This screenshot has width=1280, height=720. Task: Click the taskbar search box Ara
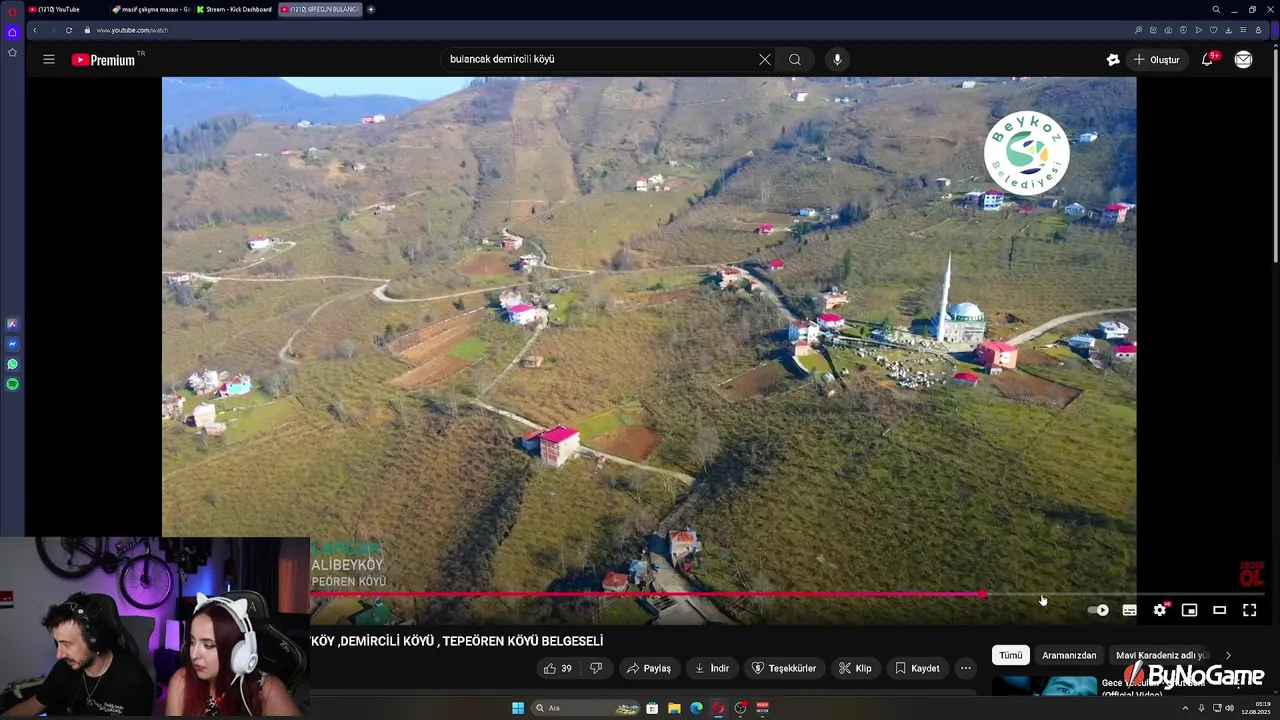587,708
